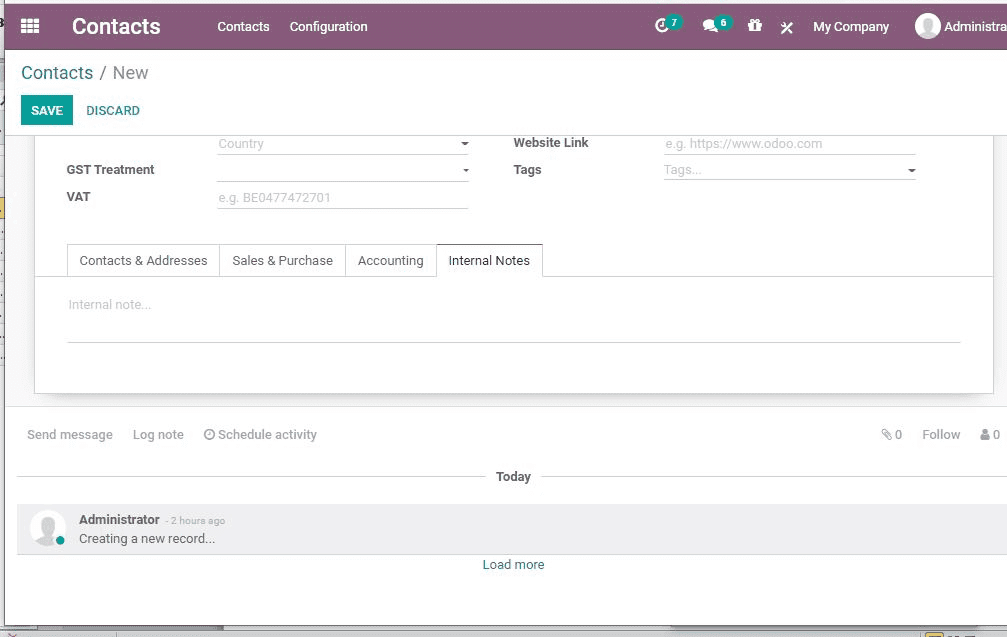This screenshot has height=637, width=1007.
Task: Click Send message in chatter
Action: tap(70, 435)
